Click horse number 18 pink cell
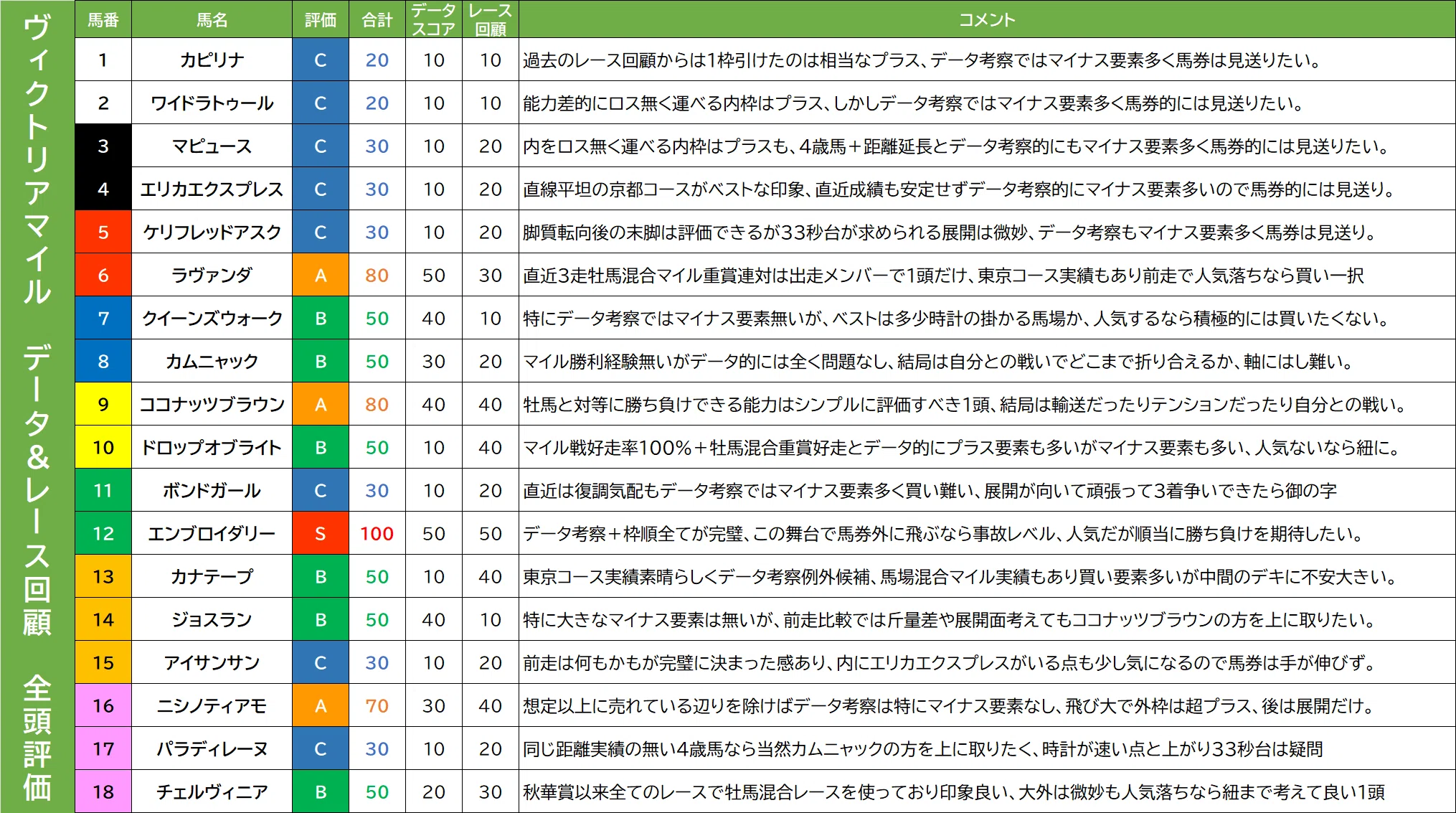The image size is (1456, 813). (103, 791)
